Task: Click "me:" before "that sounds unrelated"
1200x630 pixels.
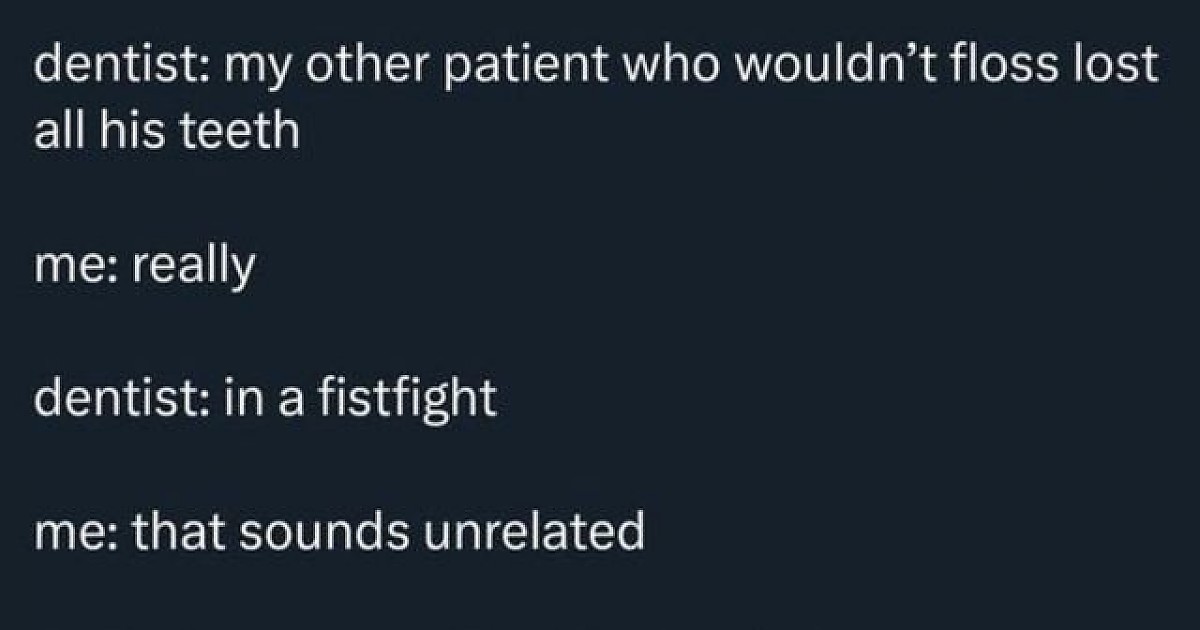Action: [x=73, y=533]
